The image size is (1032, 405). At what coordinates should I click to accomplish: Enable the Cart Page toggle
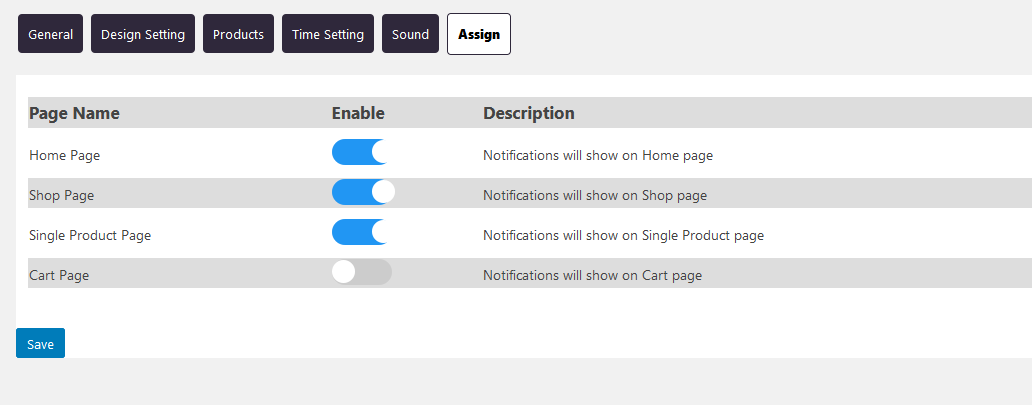pos(361,272)
